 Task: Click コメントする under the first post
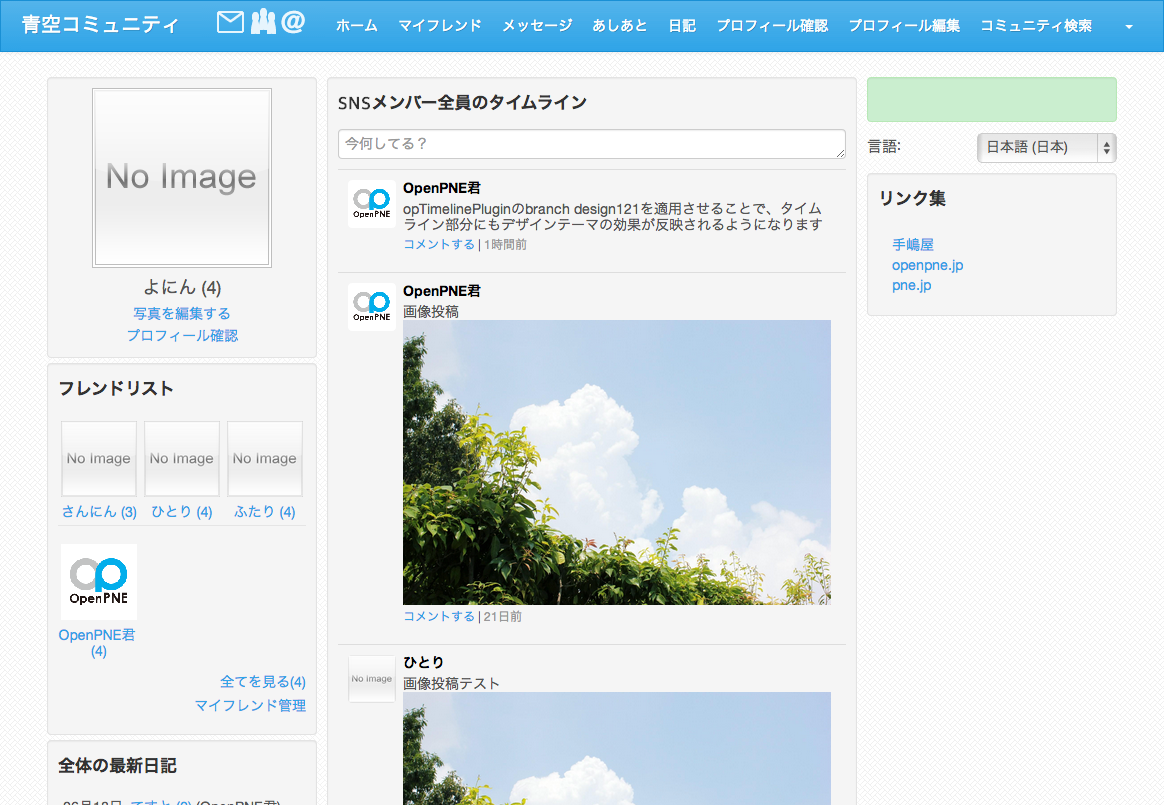pyautogui.click(x=439, y=245)
